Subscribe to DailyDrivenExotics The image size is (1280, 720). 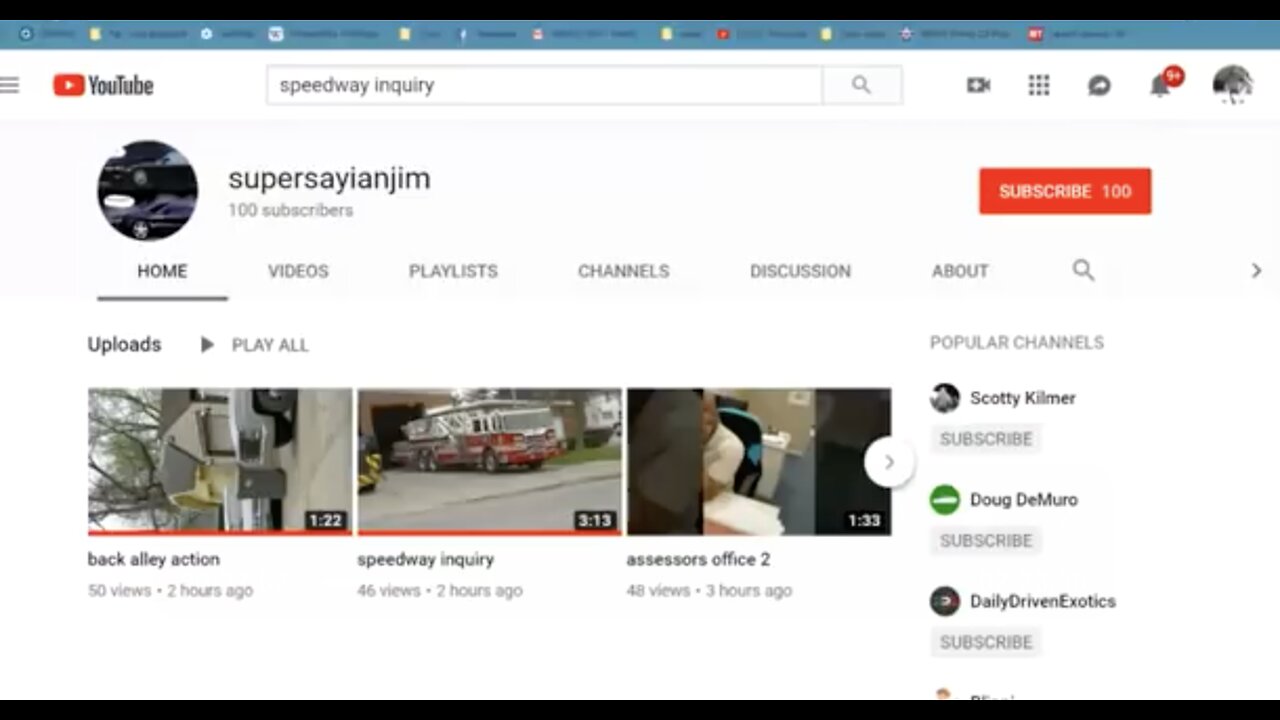(x=986, y=642)
